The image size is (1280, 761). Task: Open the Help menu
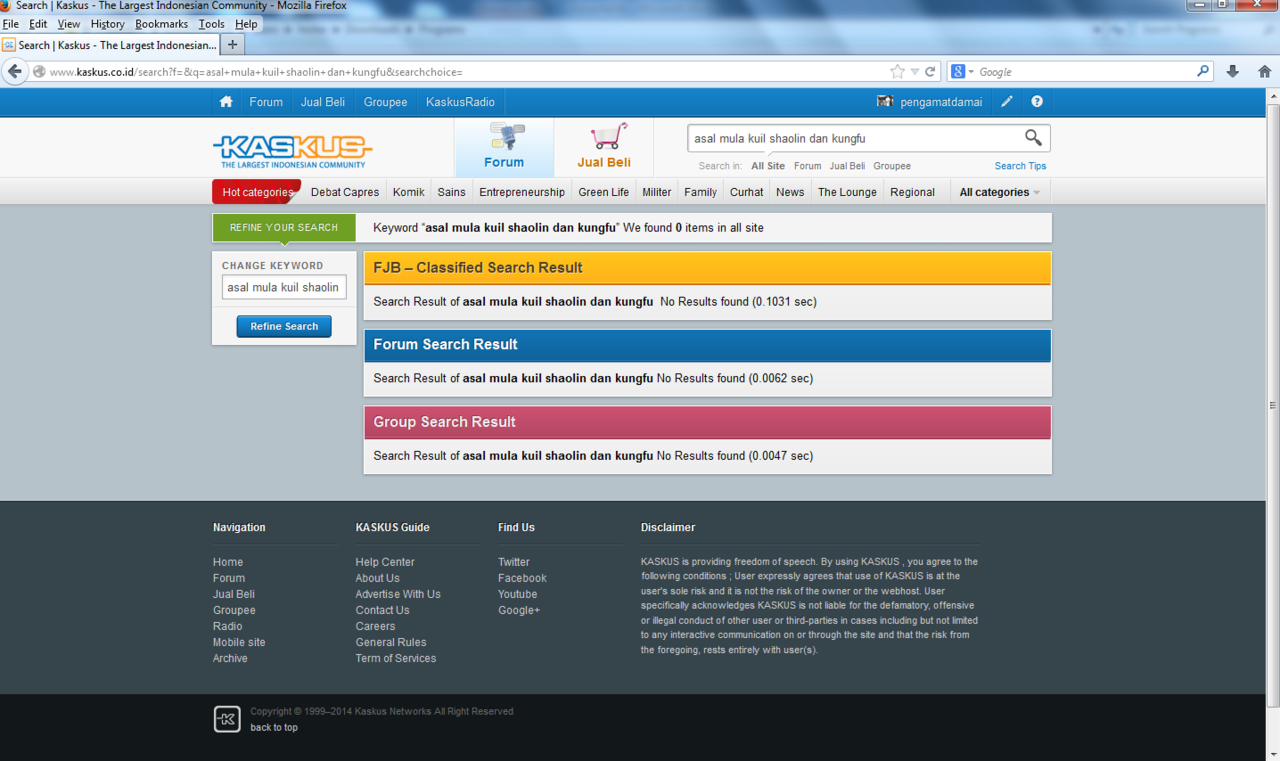point(246,24)
